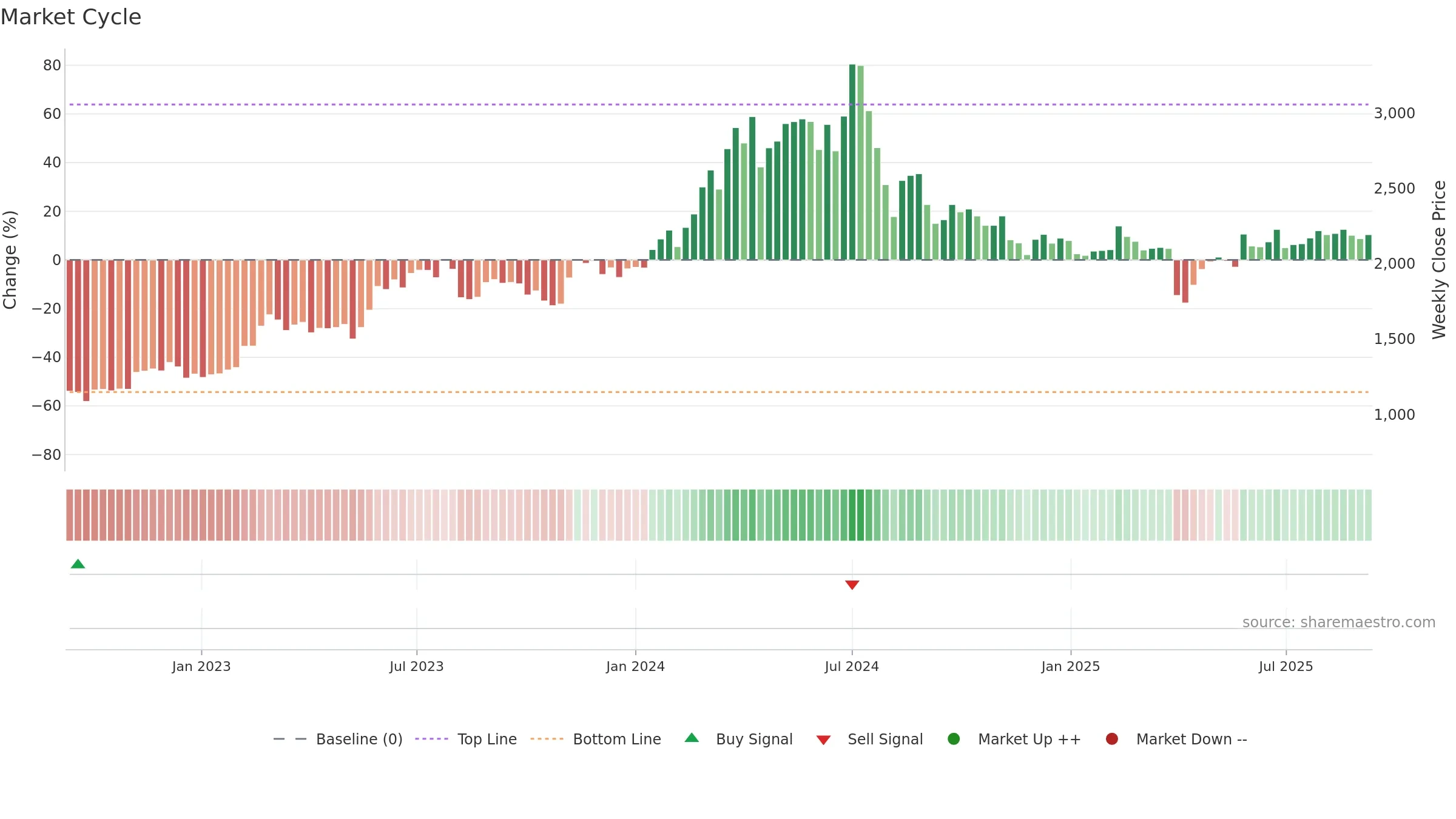
Task: Click the lowest red bar near -58
Action: [86, 331]
